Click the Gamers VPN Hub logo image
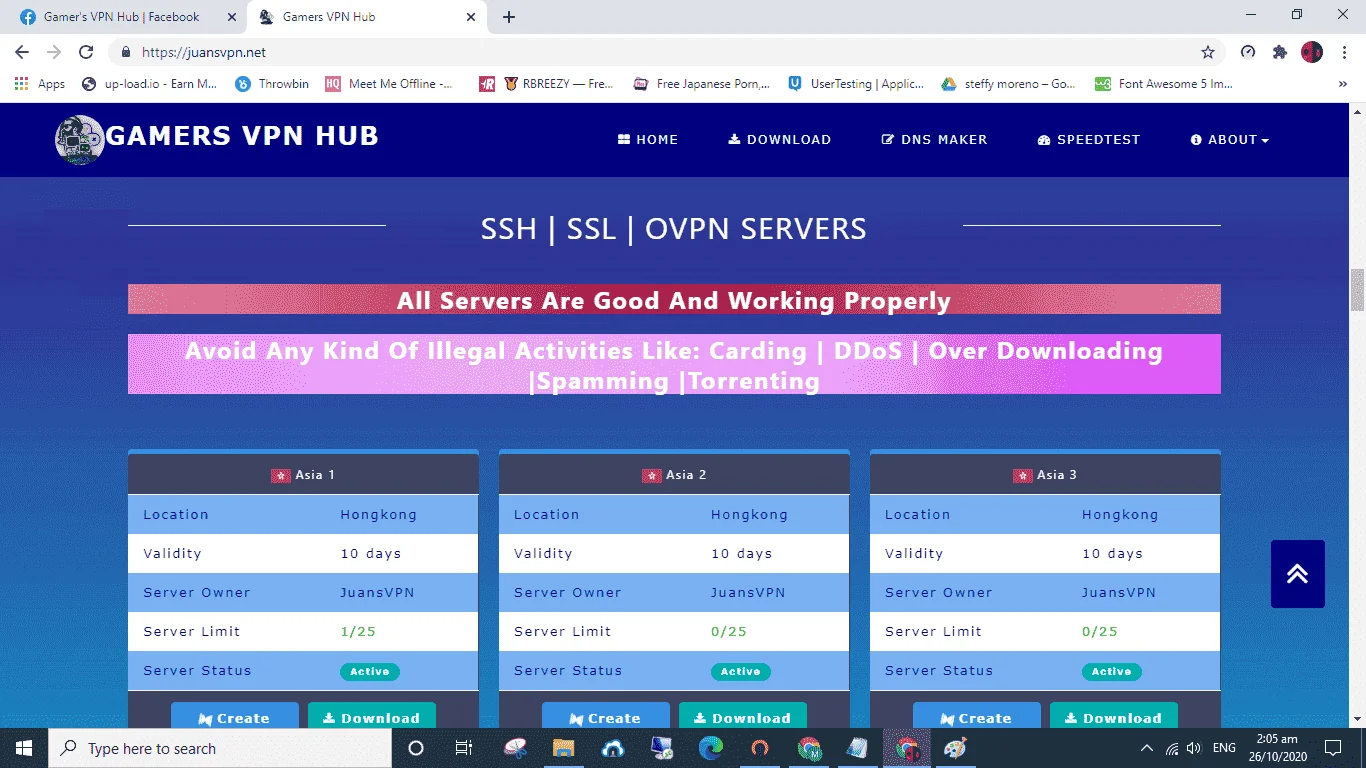Screen dimensions: 1366x768 tap(79, 139)
